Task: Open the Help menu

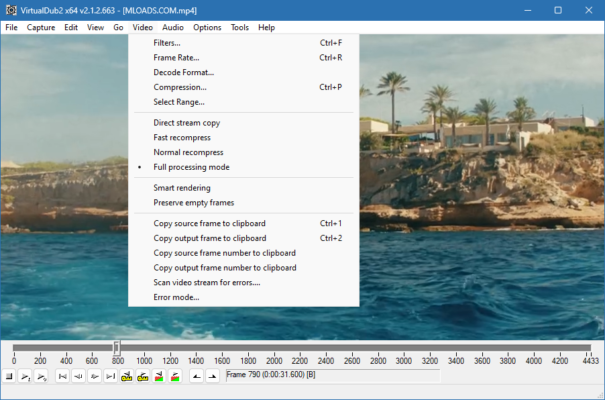Action: click(x=267, y=27)
